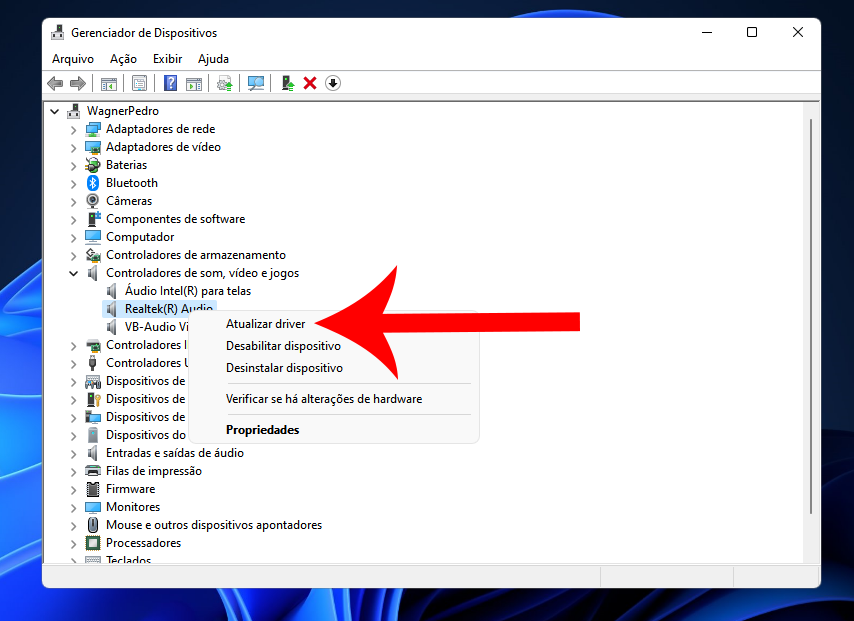Open the Ação menu in menu bar

click(x=123, y=59)
